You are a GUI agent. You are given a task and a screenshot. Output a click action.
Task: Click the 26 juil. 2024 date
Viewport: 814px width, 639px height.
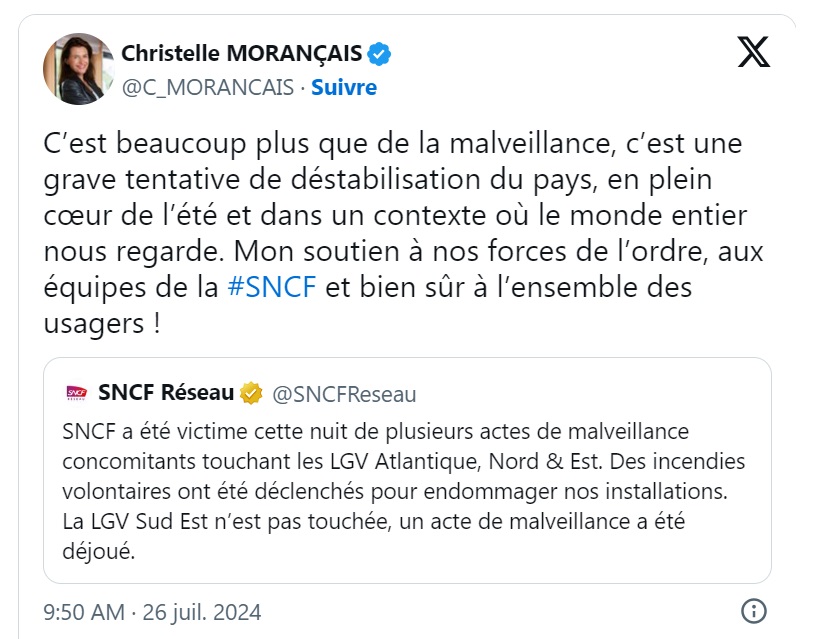[x=204, y=610]
